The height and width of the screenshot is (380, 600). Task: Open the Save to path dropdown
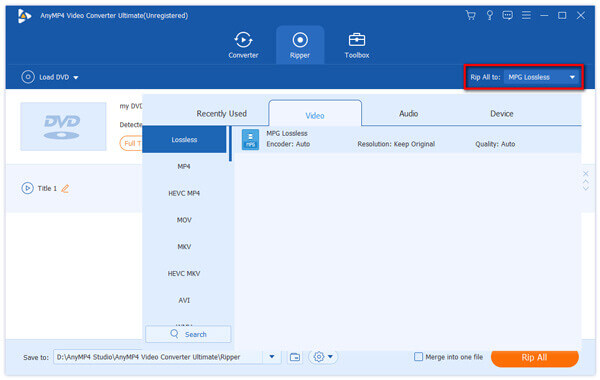click(272, 357)
